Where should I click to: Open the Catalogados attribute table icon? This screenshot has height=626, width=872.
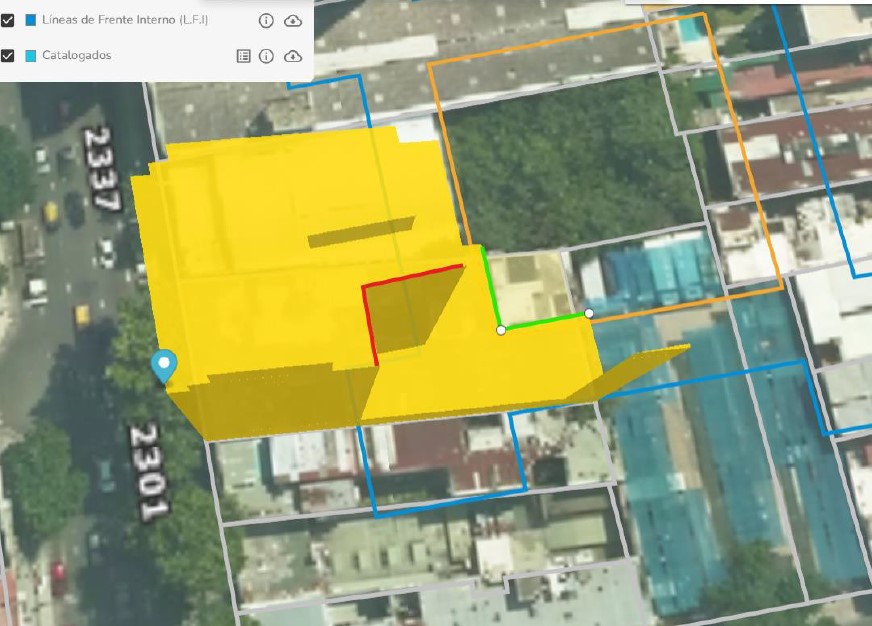tap(244, 56)
